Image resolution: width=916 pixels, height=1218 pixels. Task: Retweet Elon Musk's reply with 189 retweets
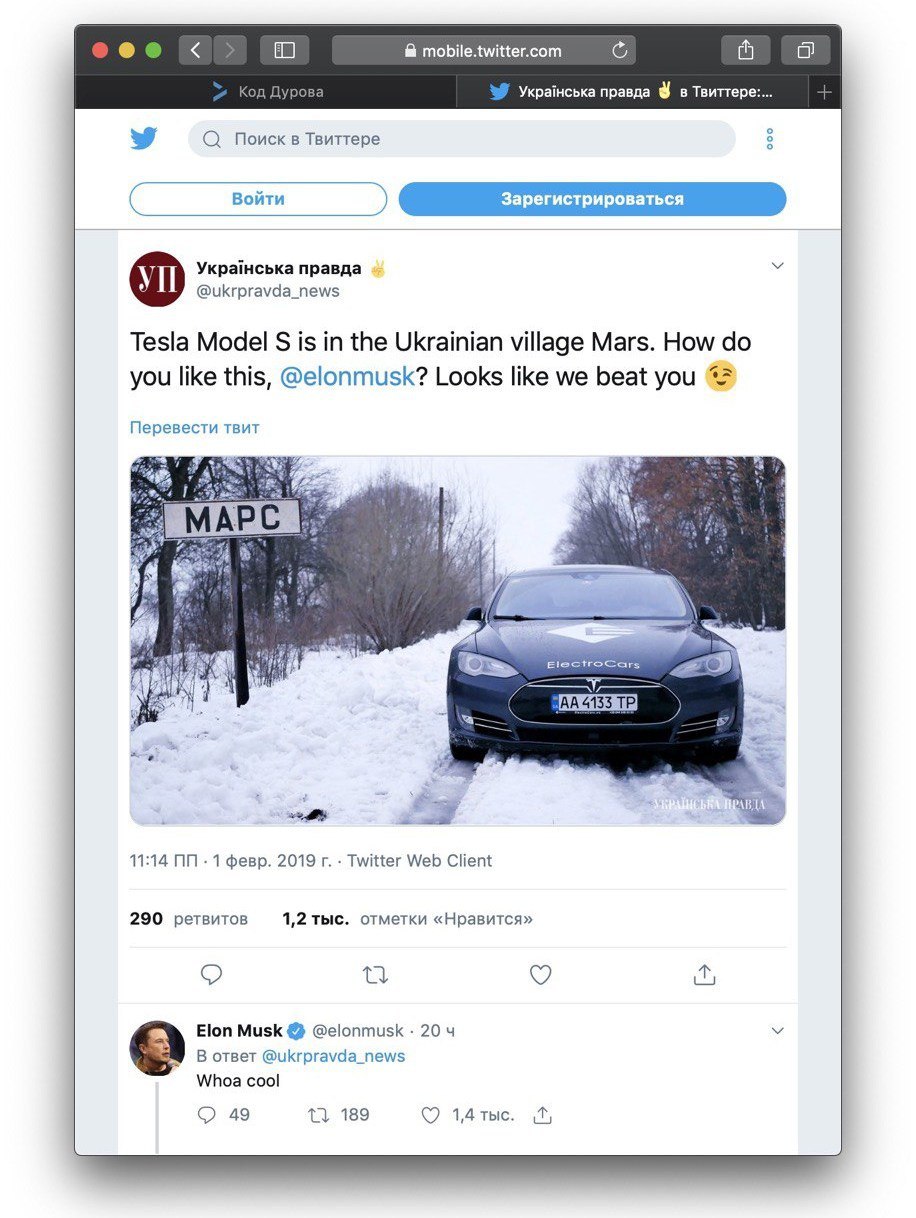pos(319,1115)
